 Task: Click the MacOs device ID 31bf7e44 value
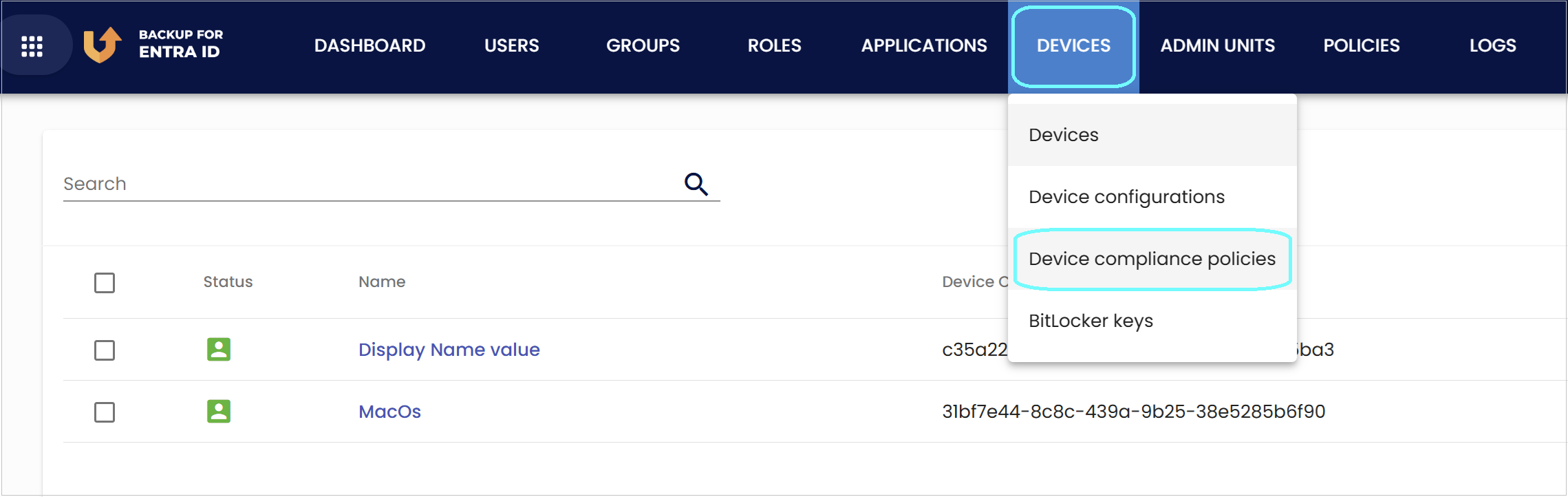[1134, 412]
